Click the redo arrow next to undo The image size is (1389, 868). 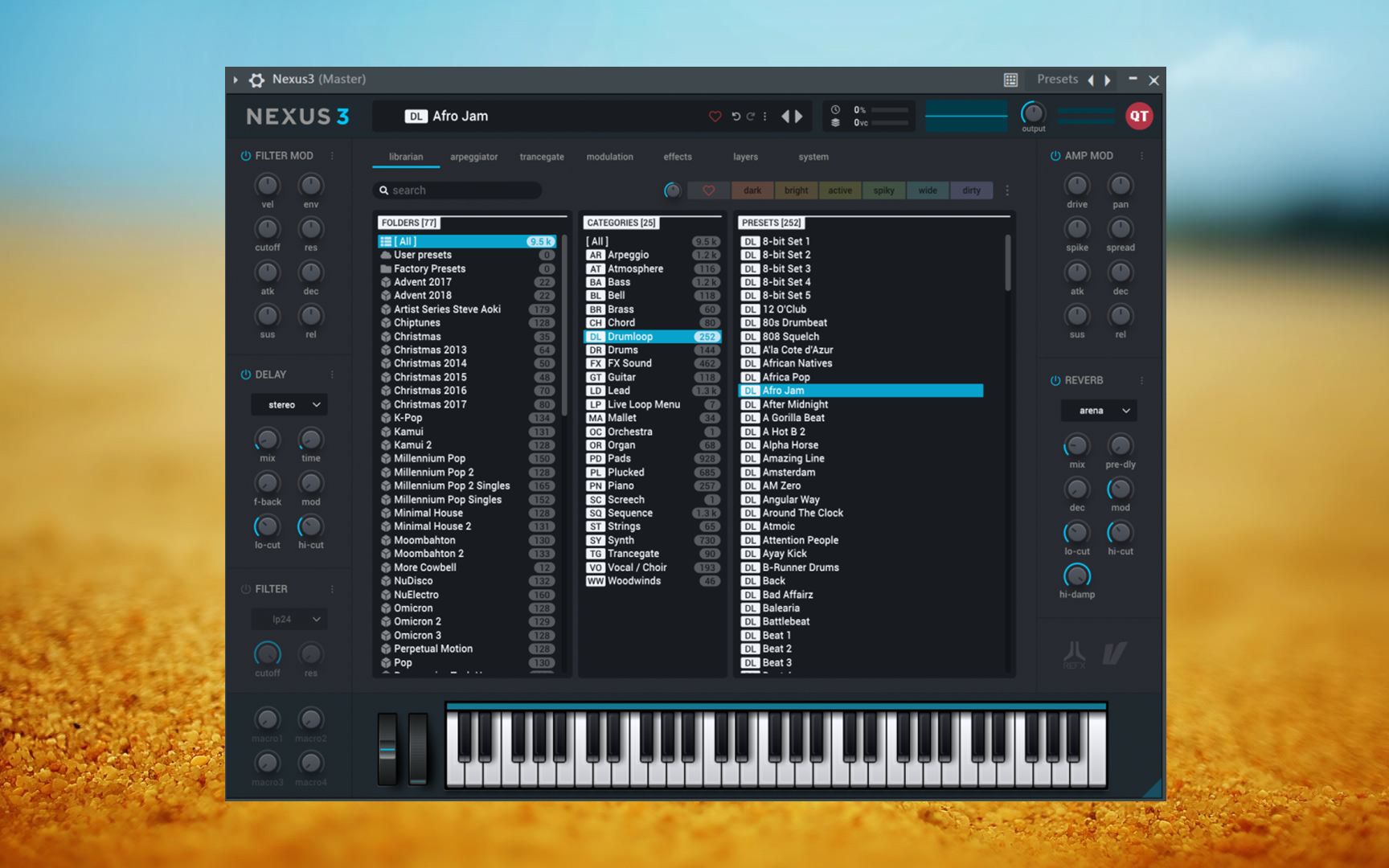[x=752, y=116]
